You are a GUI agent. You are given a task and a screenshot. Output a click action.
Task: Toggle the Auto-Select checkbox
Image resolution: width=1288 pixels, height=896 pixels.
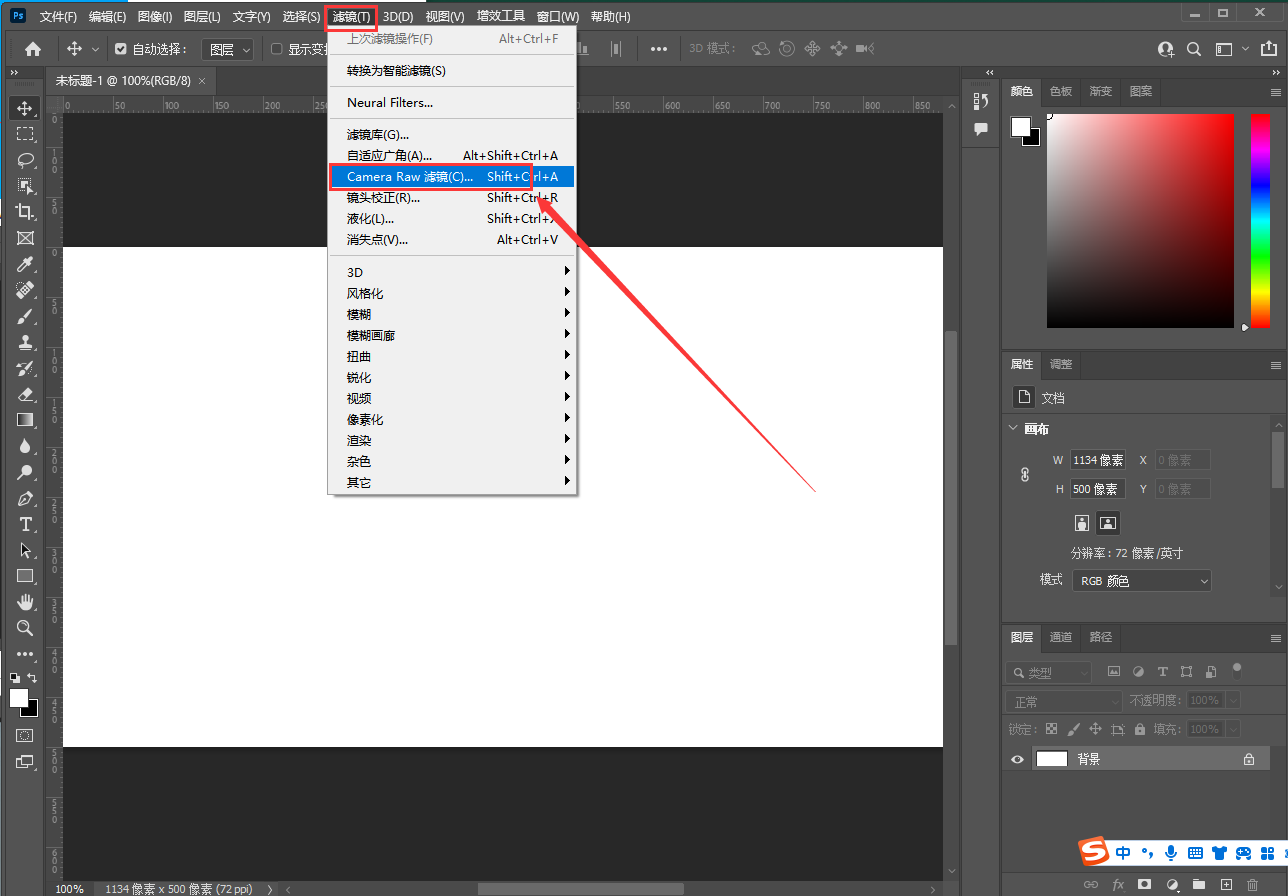pos(121,49)
